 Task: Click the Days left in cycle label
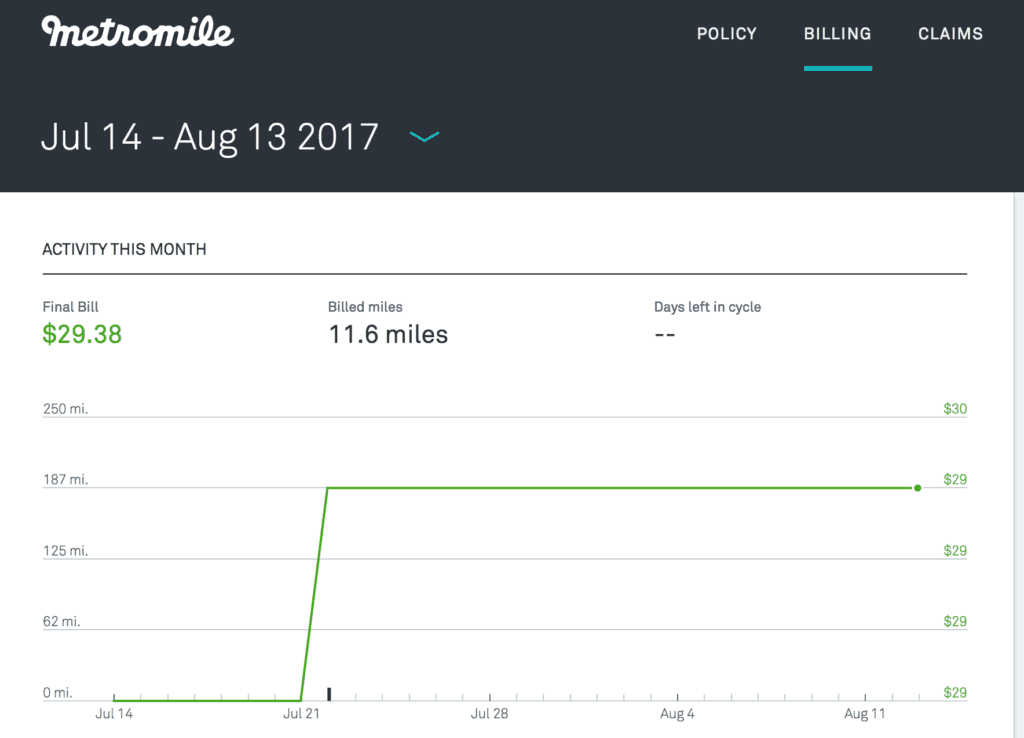coord(707,307)
